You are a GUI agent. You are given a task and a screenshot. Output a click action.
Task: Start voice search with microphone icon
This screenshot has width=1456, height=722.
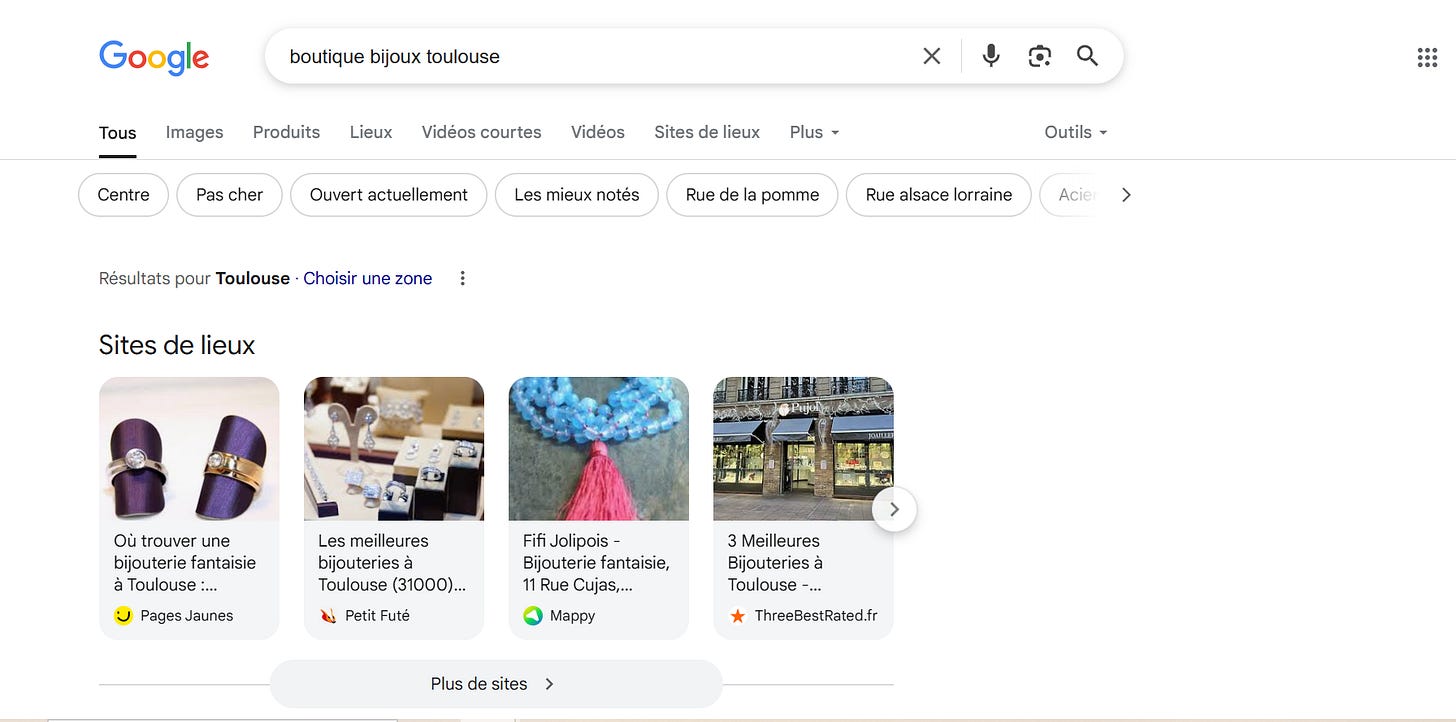991,56
